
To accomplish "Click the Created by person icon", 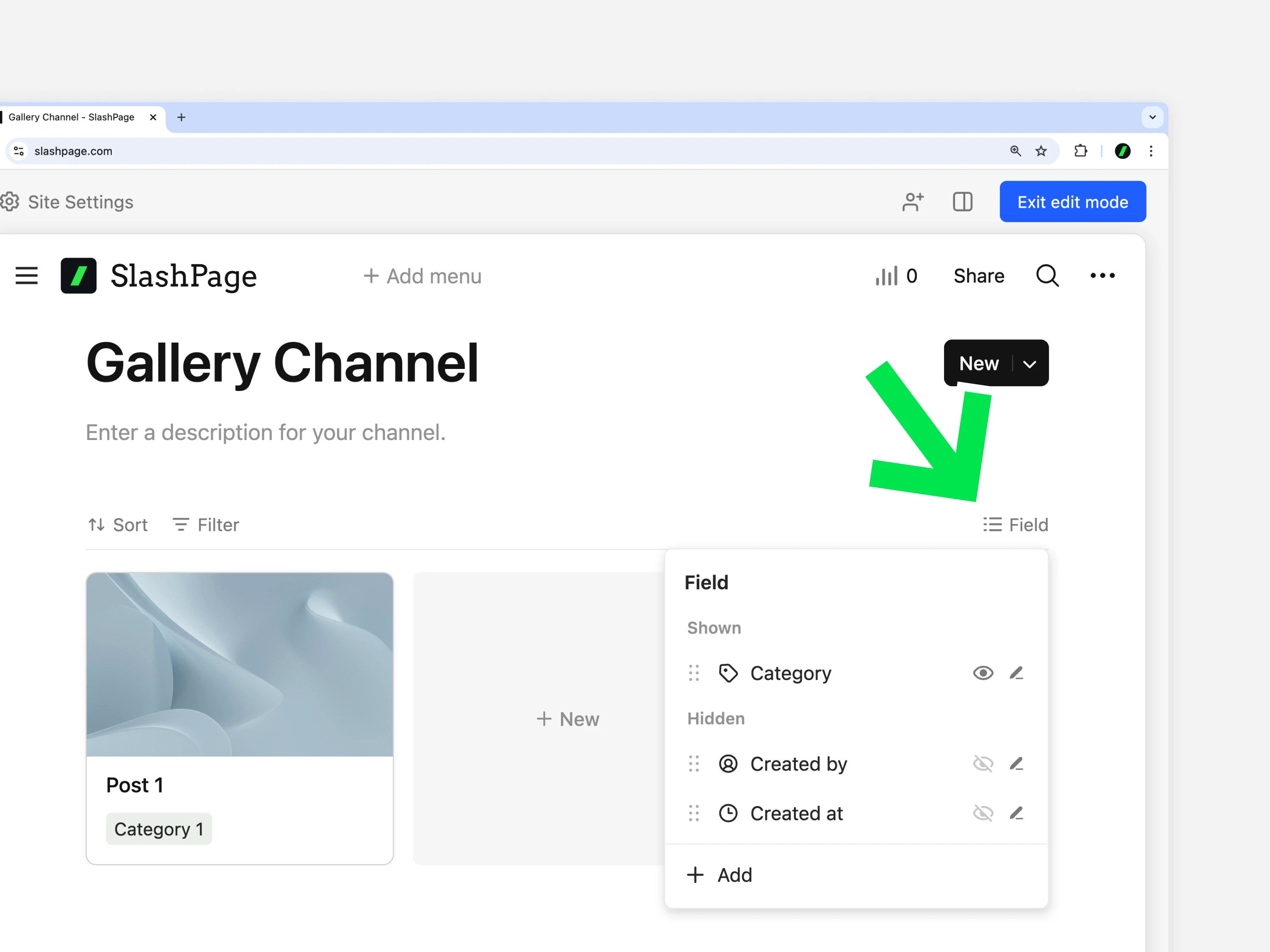I will pyautogui.click(x=728, y=764).
